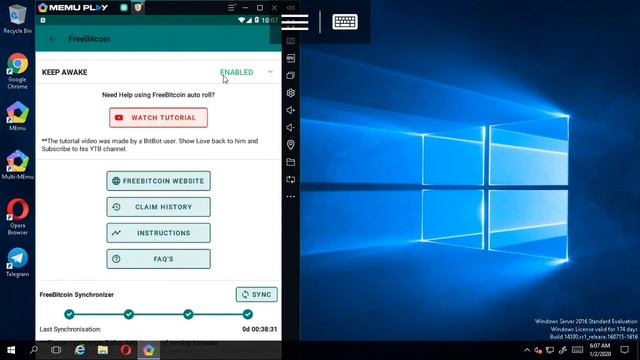Expand more MEmu sidebar tools ellipsis
640x360 pixels.
[291, 197]
